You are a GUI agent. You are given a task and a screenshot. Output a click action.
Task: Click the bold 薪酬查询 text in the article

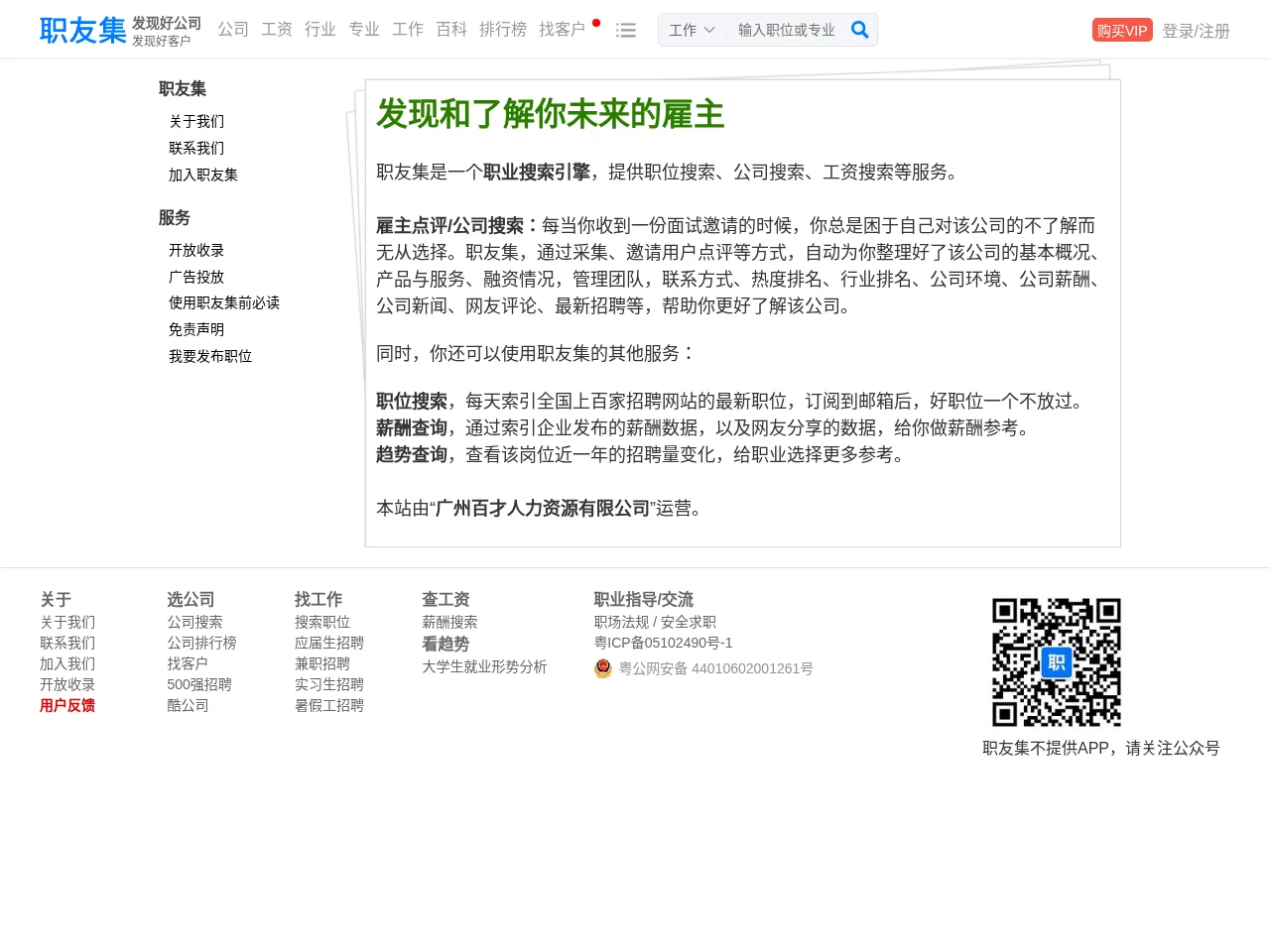(412, 427)
